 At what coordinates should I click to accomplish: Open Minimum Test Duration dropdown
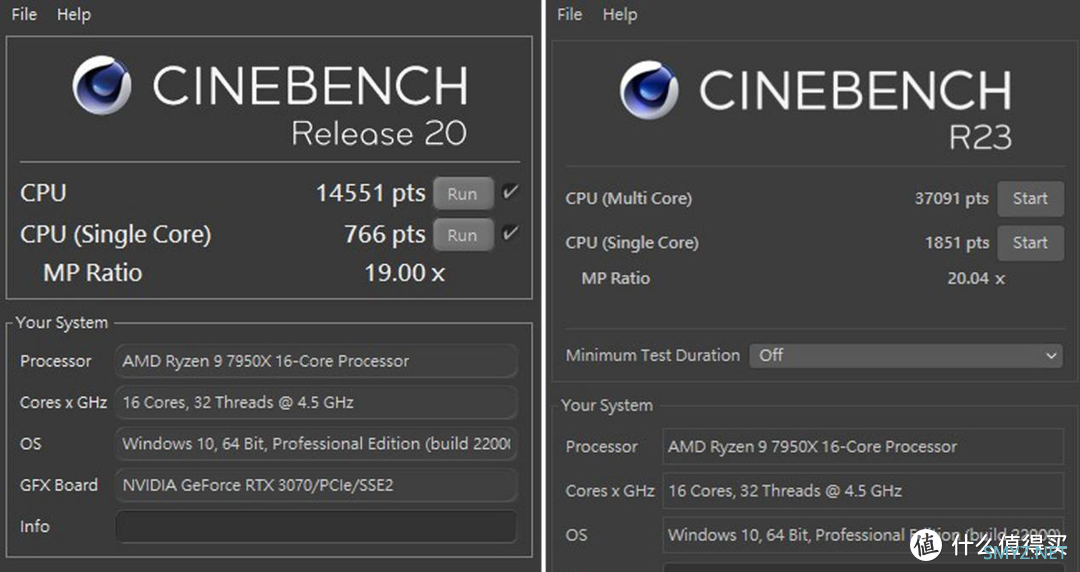tap(906, 356)
